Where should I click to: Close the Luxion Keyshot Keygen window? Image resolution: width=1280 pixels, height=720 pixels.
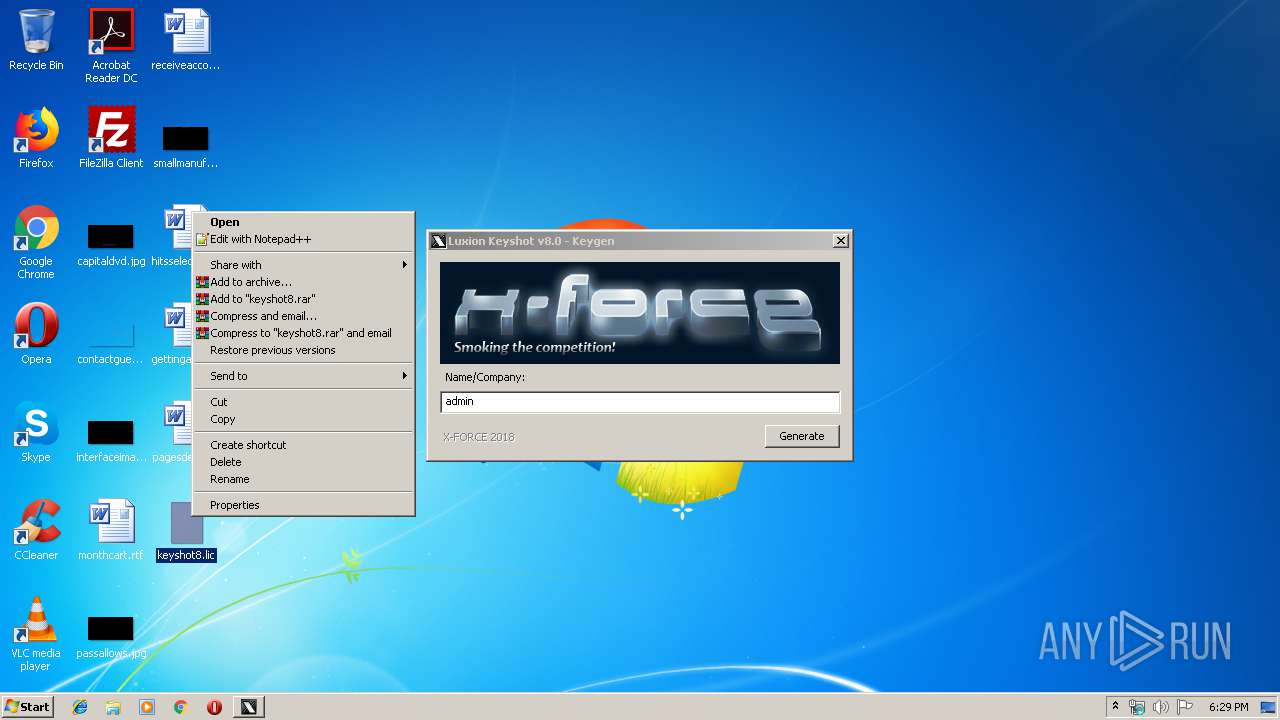[841, 240]
